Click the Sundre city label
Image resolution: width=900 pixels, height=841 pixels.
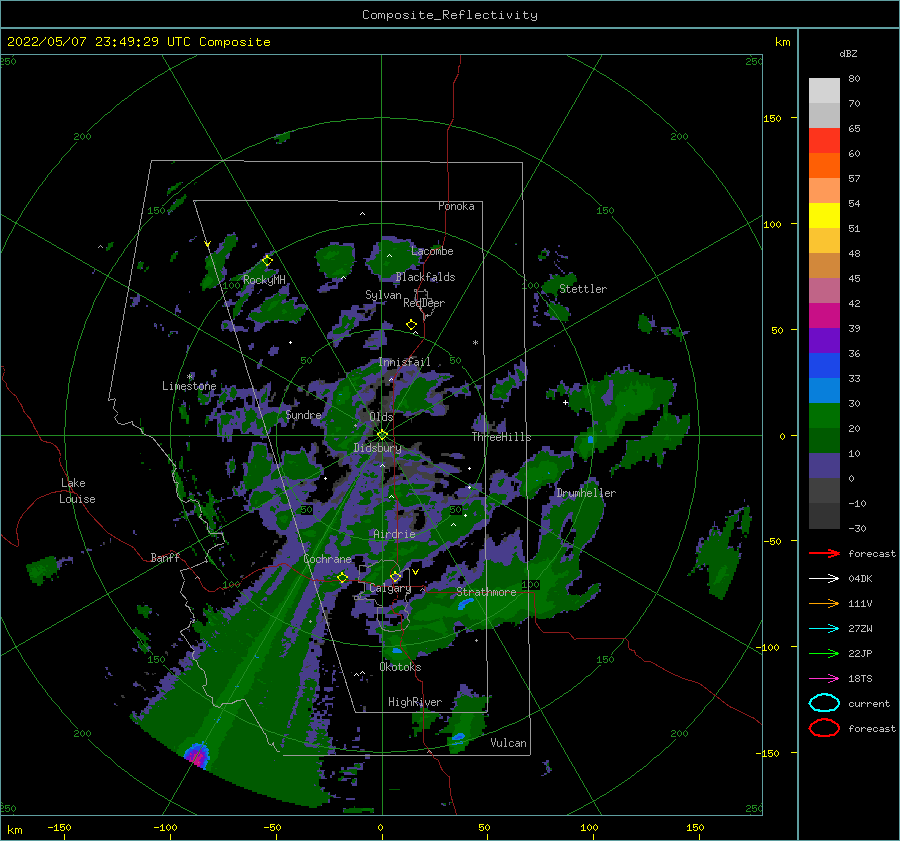point(303,415)
